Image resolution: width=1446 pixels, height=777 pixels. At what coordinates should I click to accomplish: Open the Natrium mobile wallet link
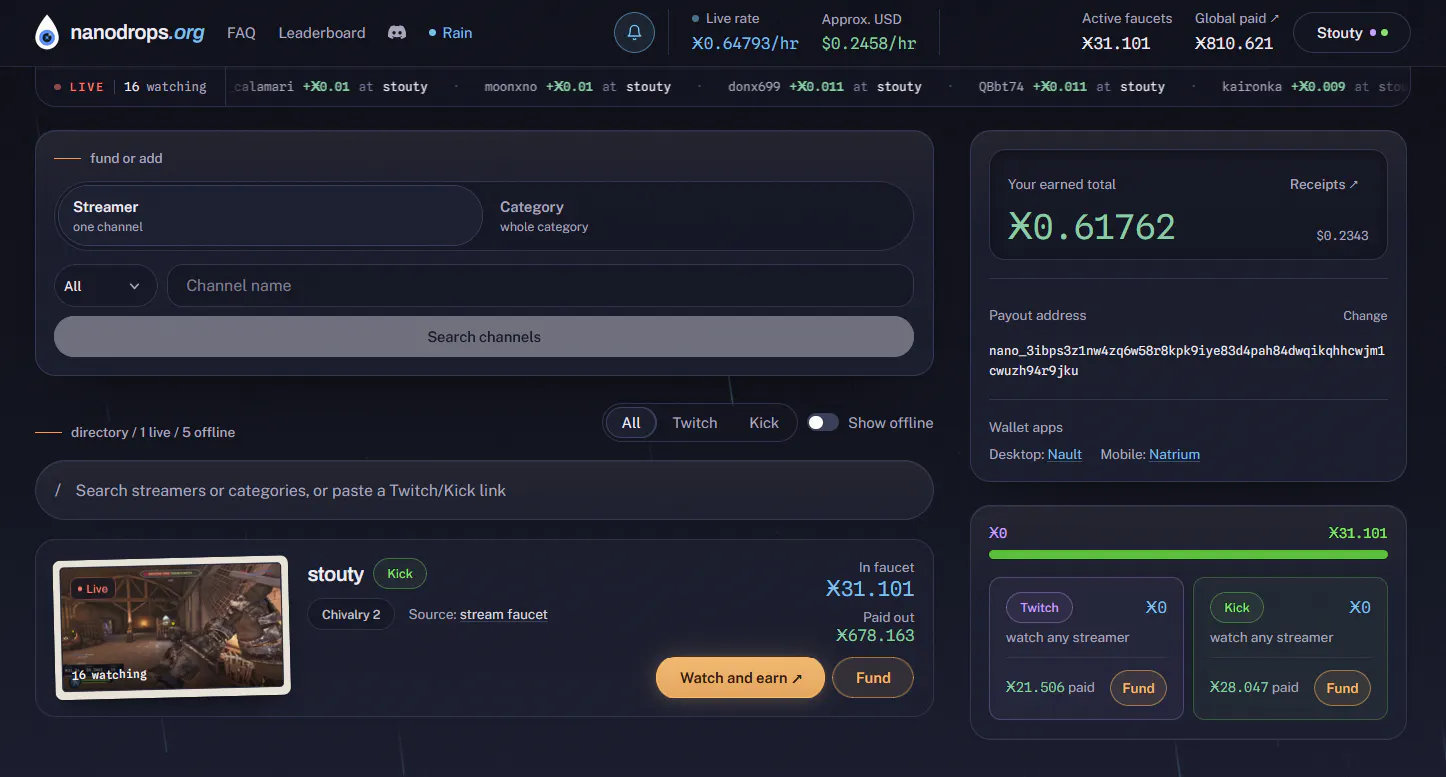coord(1174,454)
